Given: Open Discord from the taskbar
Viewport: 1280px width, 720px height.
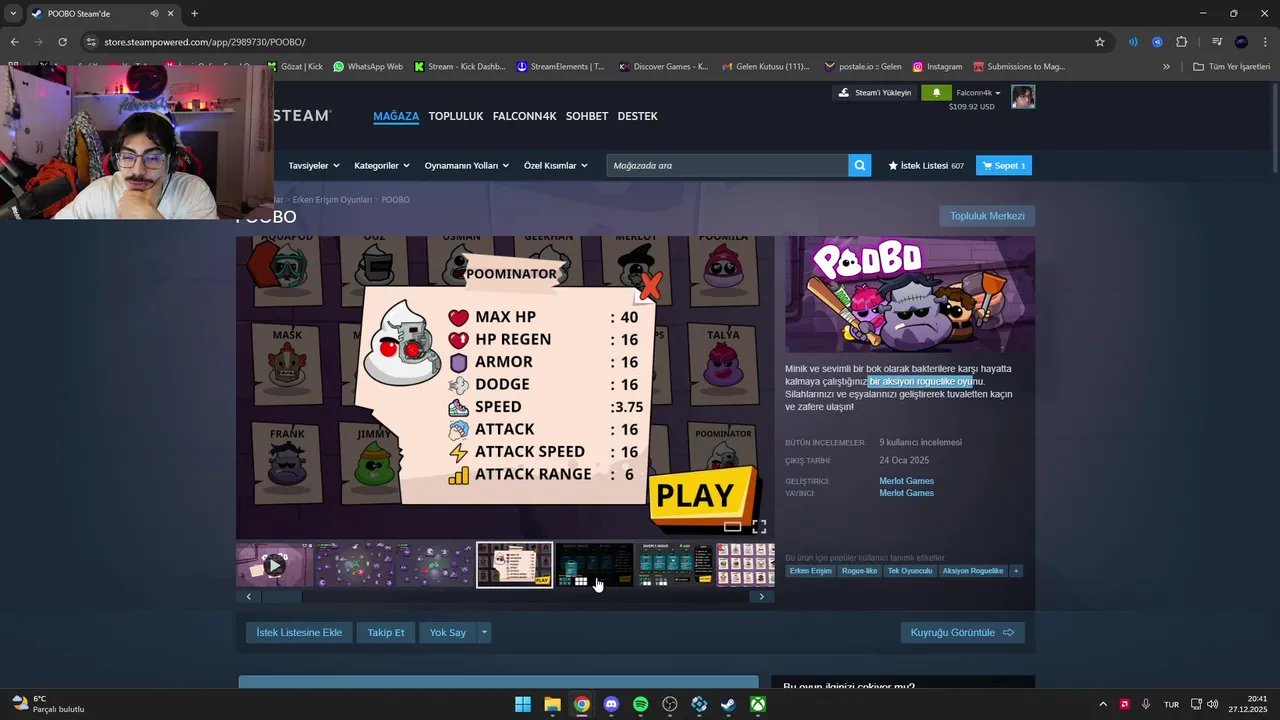Looking at the screenshot, I should 611,704.
